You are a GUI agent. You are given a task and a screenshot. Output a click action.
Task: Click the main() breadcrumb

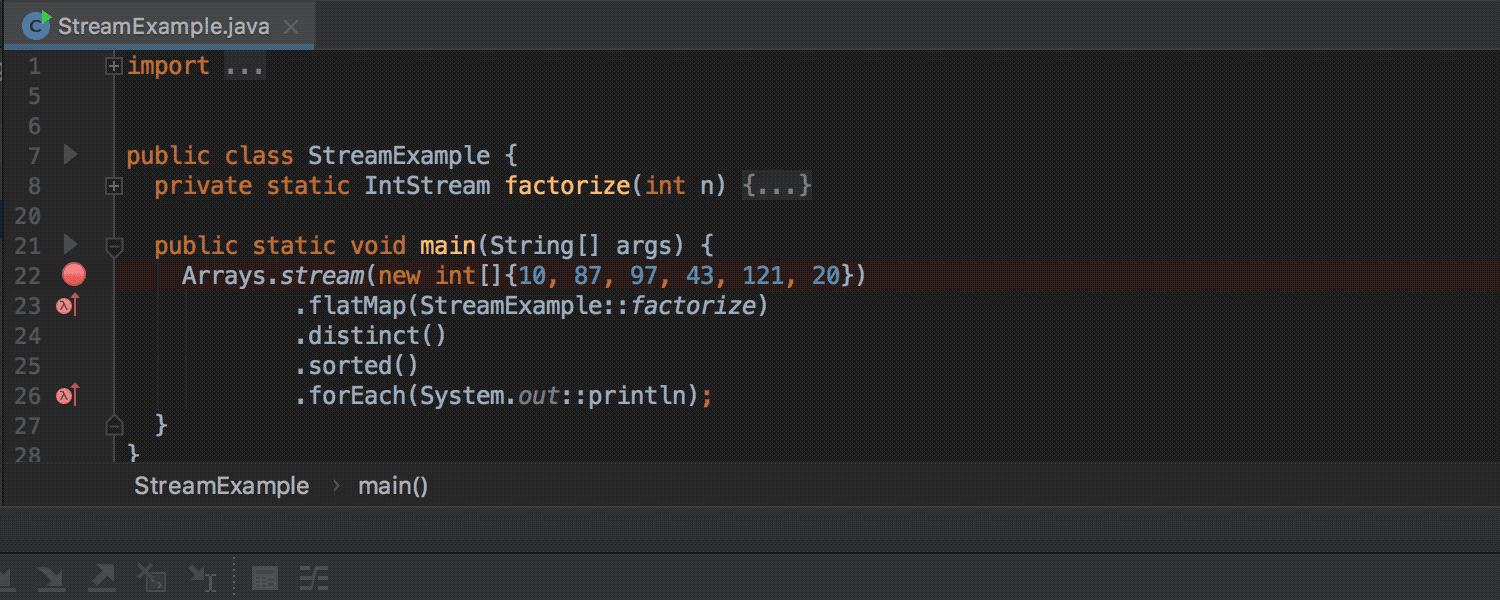393,486
